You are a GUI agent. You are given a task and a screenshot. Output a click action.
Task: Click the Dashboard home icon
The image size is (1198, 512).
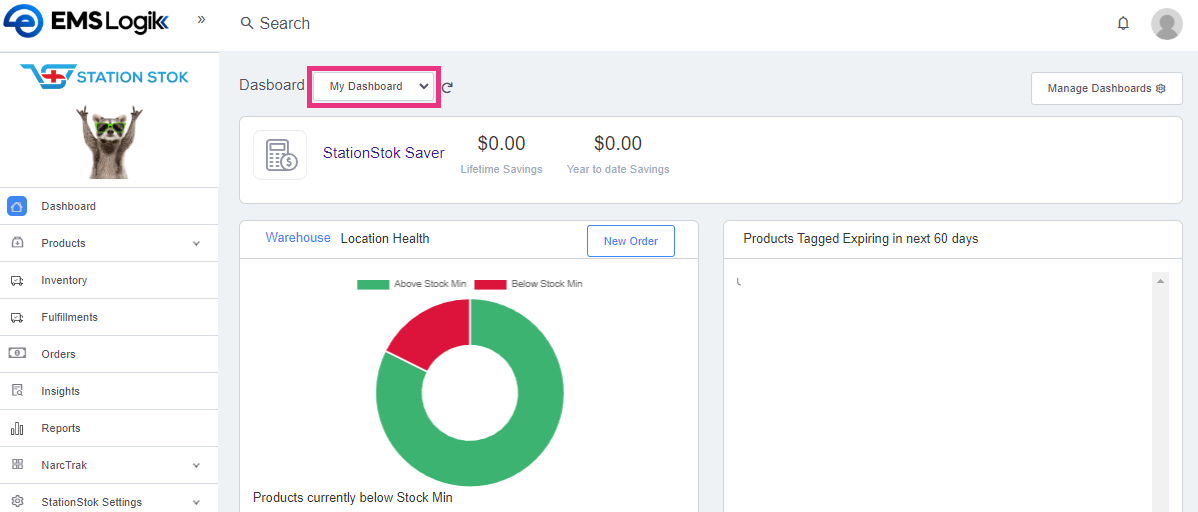(18, 206)
